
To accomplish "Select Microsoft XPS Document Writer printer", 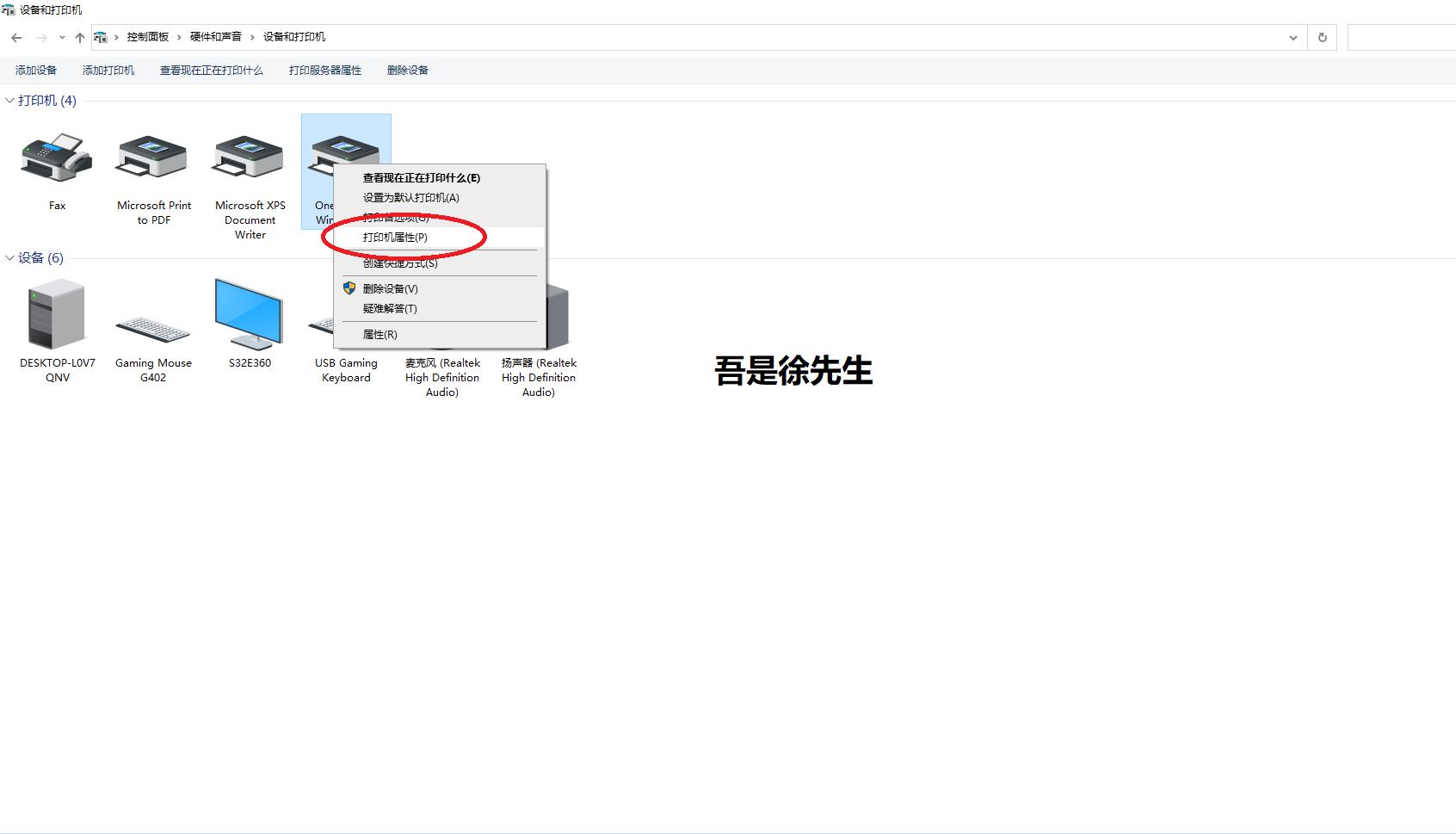I will coord(250,159).
